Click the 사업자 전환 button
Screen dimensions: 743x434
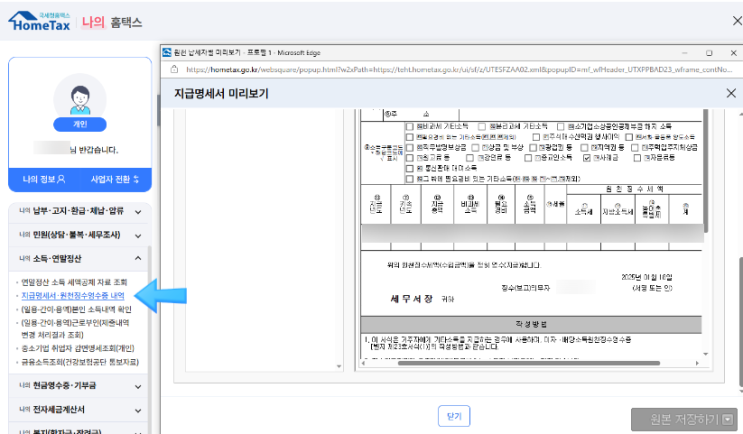point(115,180)
